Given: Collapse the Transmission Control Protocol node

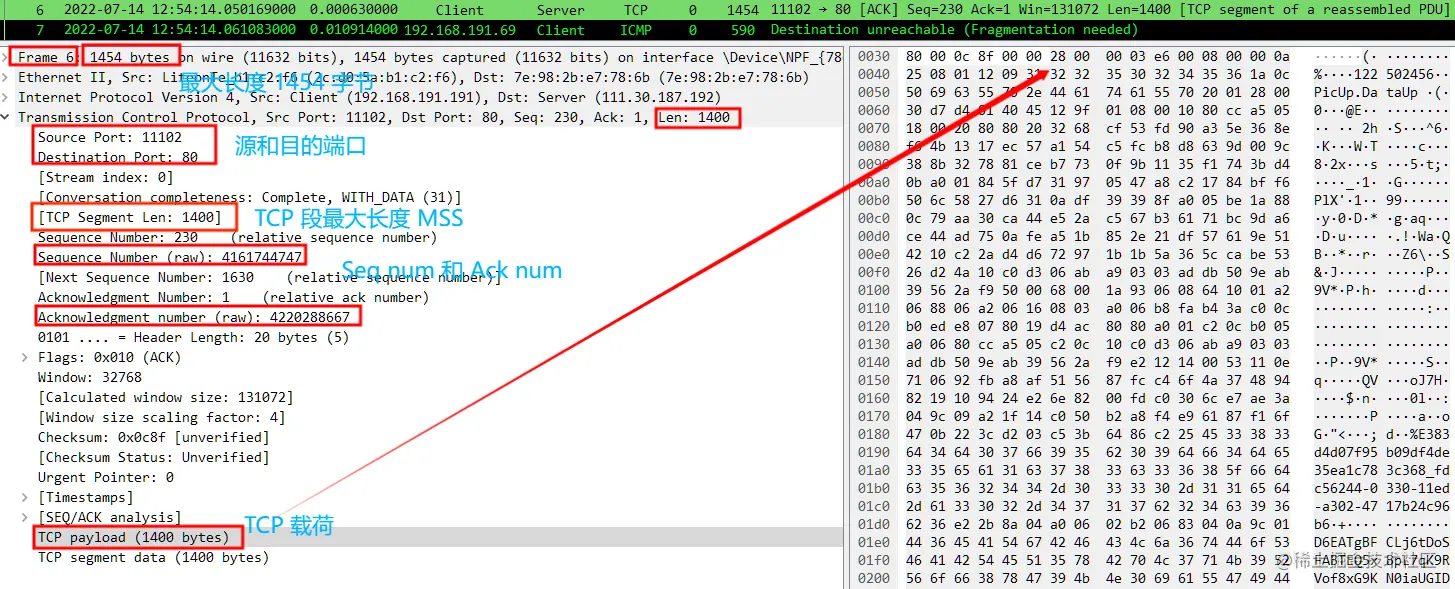Looking at the screenshot, I should click(x=7, y=117).
